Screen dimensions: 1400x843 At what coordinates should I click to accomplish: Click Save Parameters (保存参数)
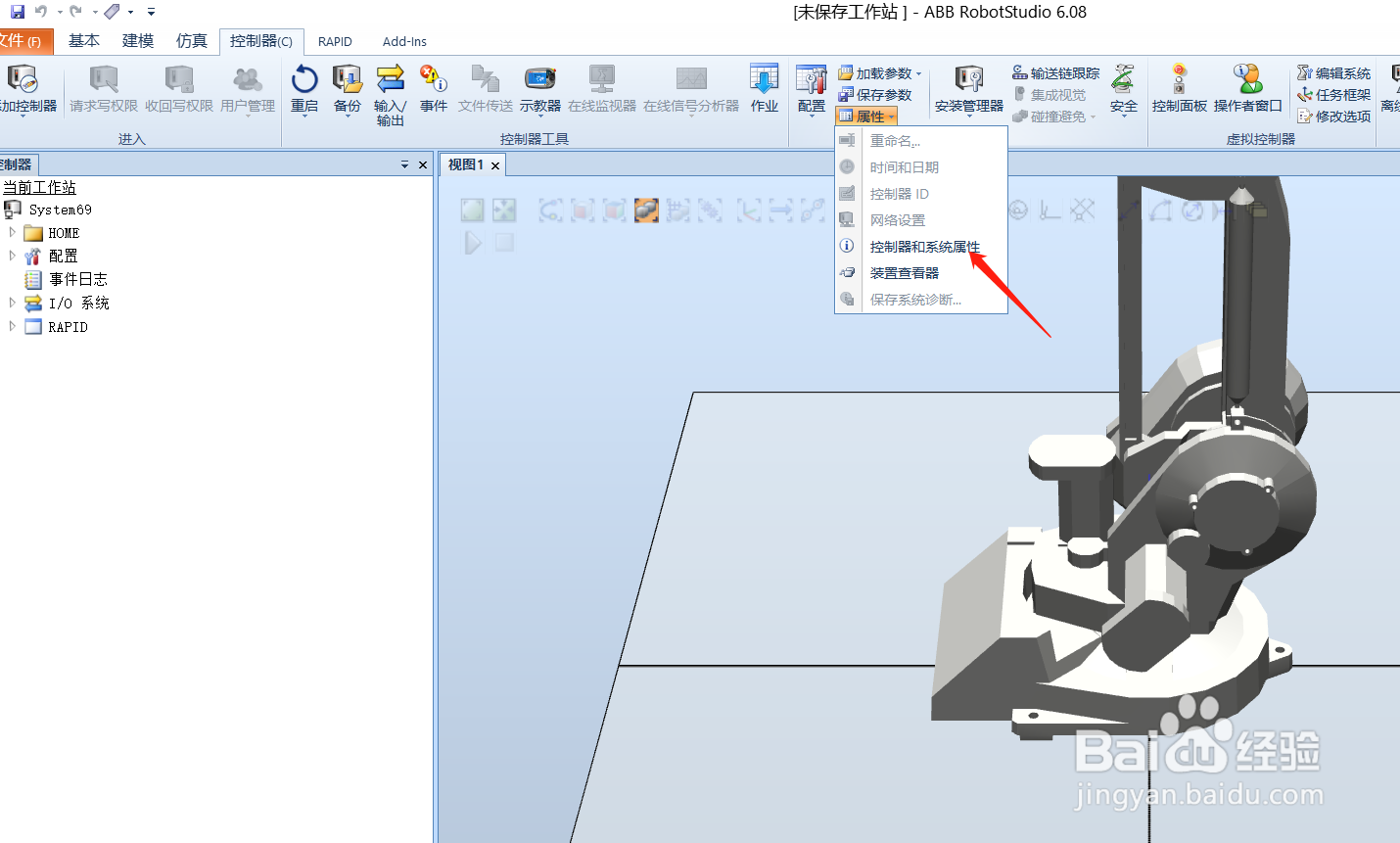[x=875, y=95]
